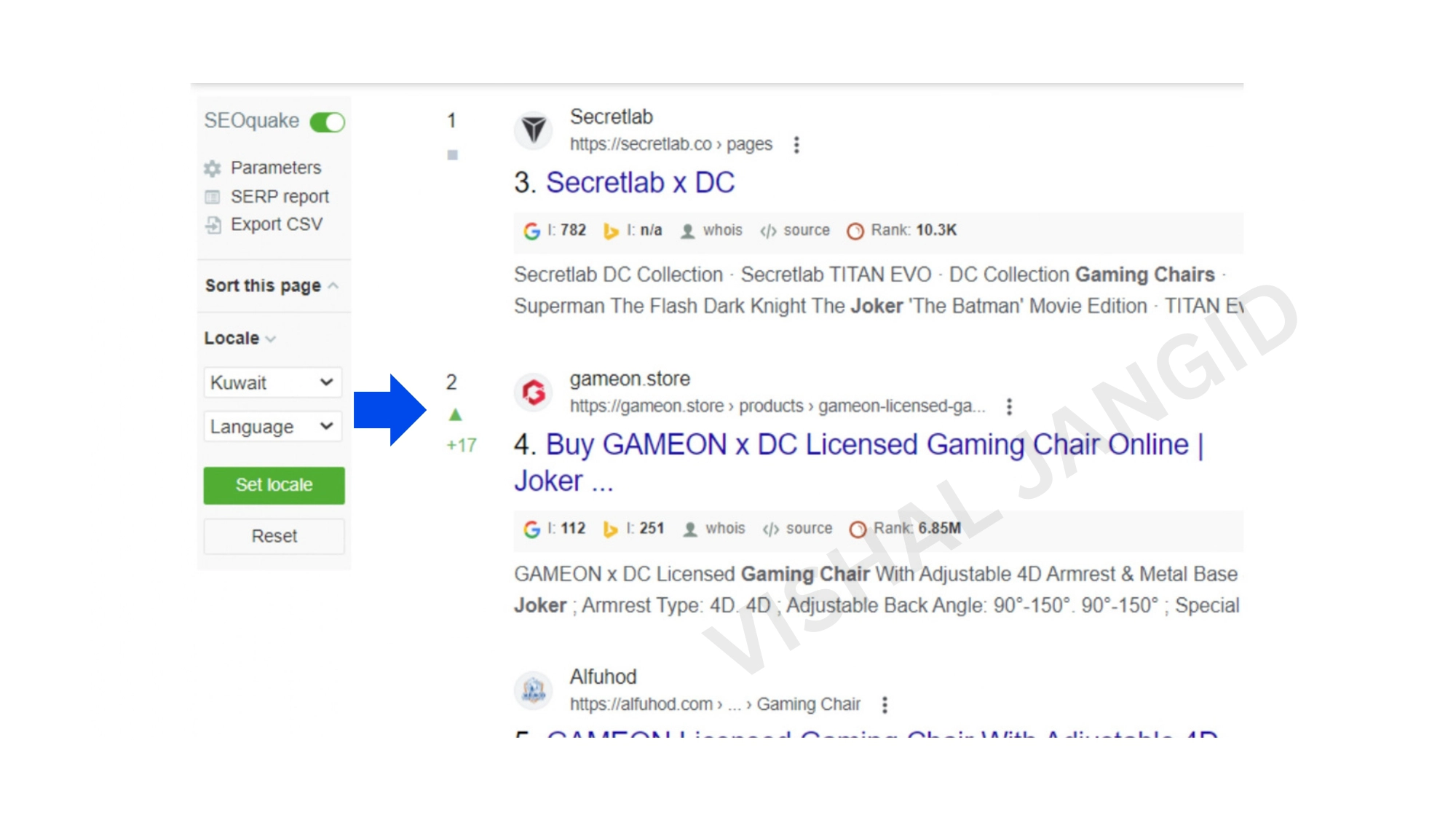Open the SEOquake Parameters settings gear
The image size is (1456, 820).
pos(211,167)
